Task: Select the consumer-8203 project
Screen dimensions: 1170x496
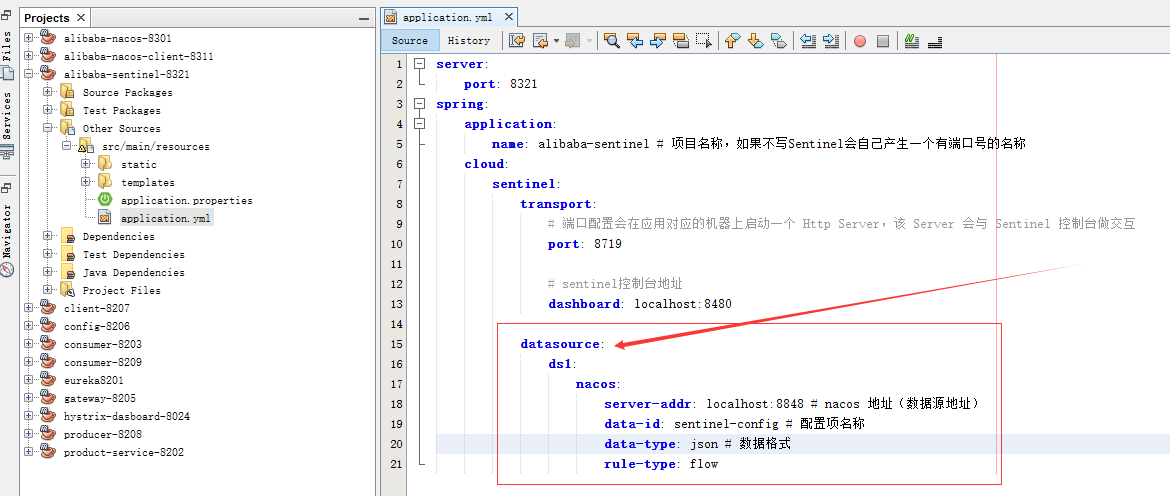Action: [x=102, y=345]
